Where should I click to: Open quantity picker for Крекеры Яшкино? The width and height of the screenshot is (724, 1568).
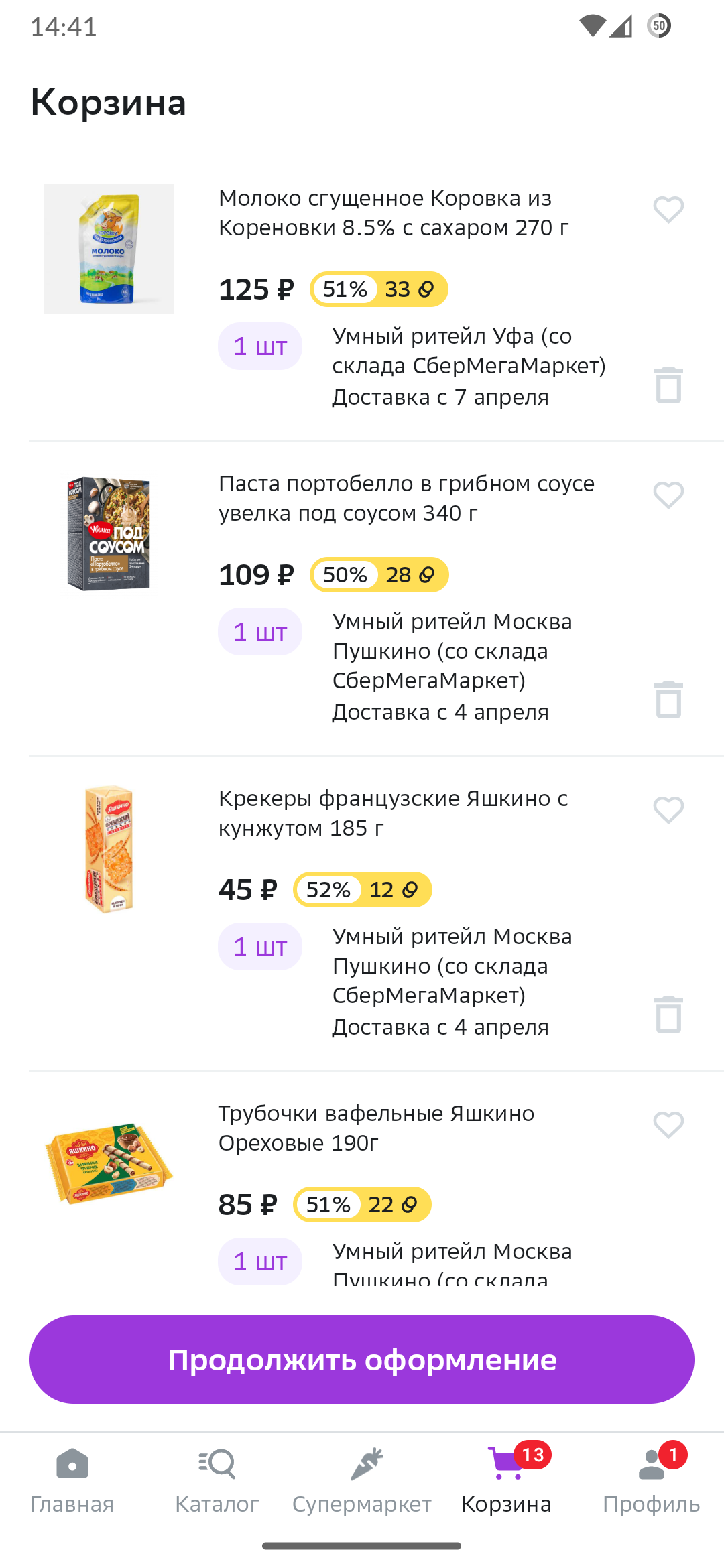pos(260,947)
